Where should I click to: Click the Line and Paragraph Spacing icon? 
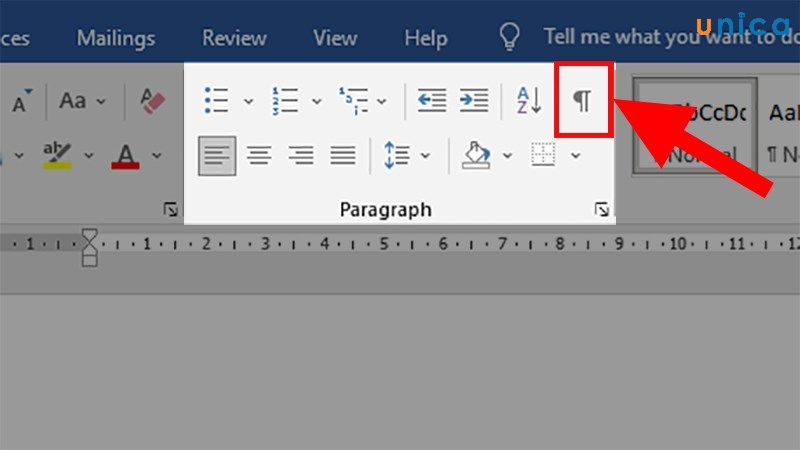tap(397, 155)
